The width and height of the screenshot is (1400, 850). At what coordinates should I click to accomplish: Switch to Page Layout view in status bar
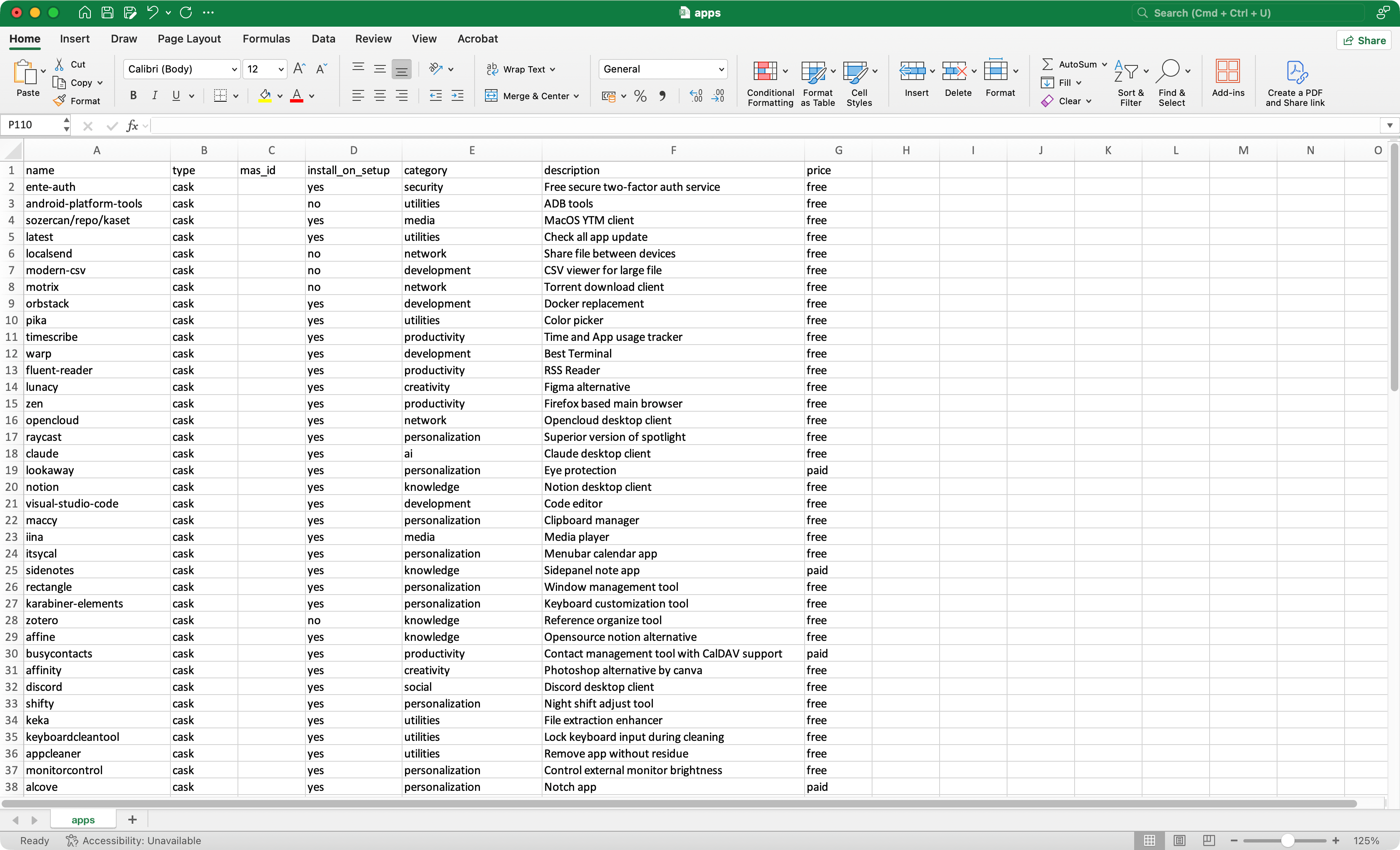click(x=1180, y=840)
